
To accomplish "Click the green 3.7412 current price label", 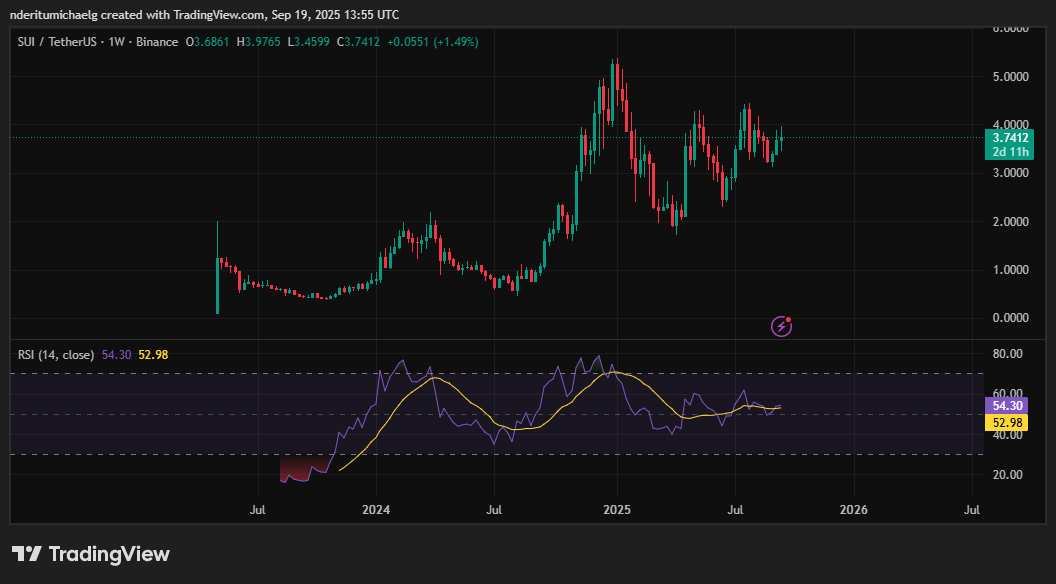I will (1009, 138).
